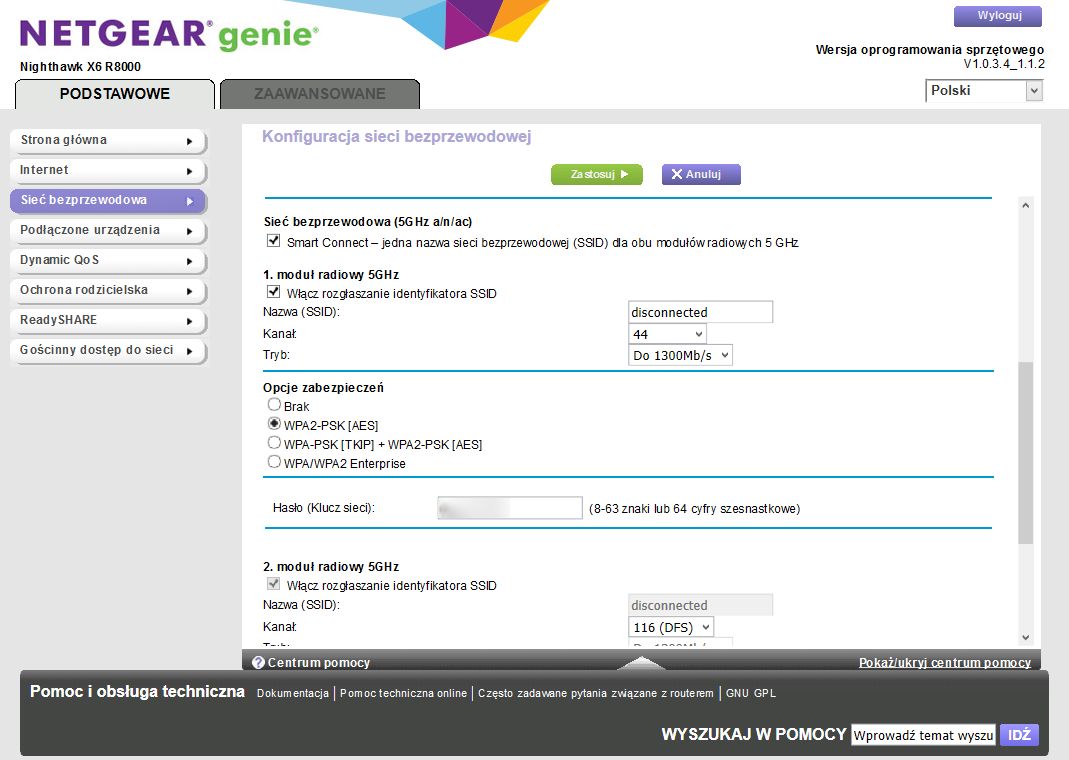Select WPA-PSK [TKIP] + WPA2-PSK [AES] option
Screen dimensions: 1069x760
(x=274, y=443)
